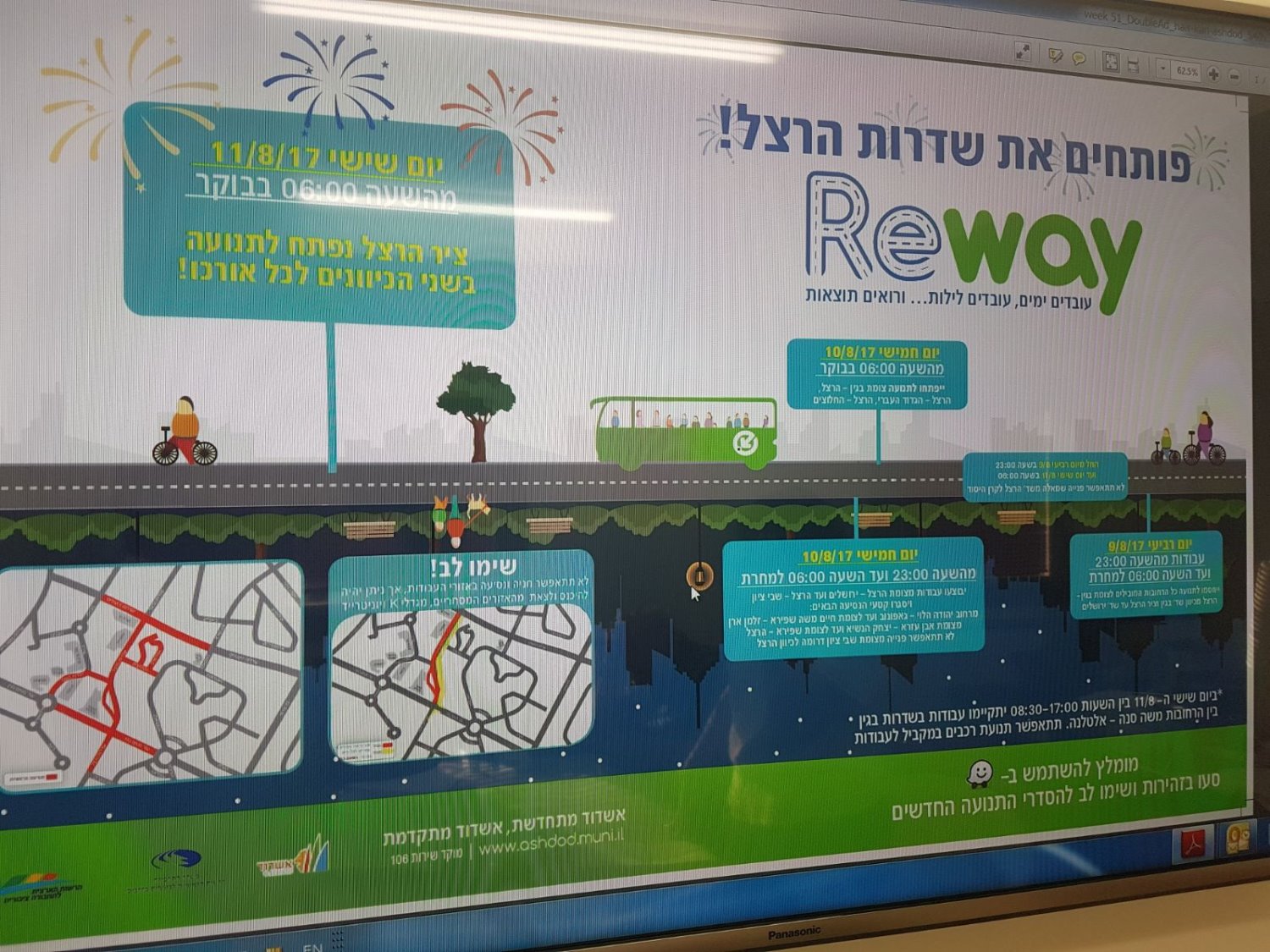
Task: Click the headline פותחים את שדרות הרצל
Action: 955,143
